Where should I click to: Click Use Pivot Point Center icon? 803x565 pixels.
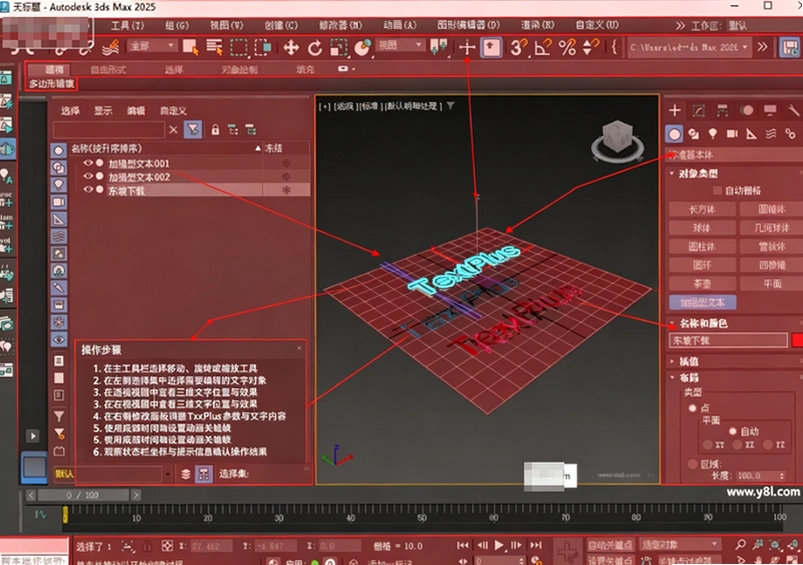click(x=439, y=47)
